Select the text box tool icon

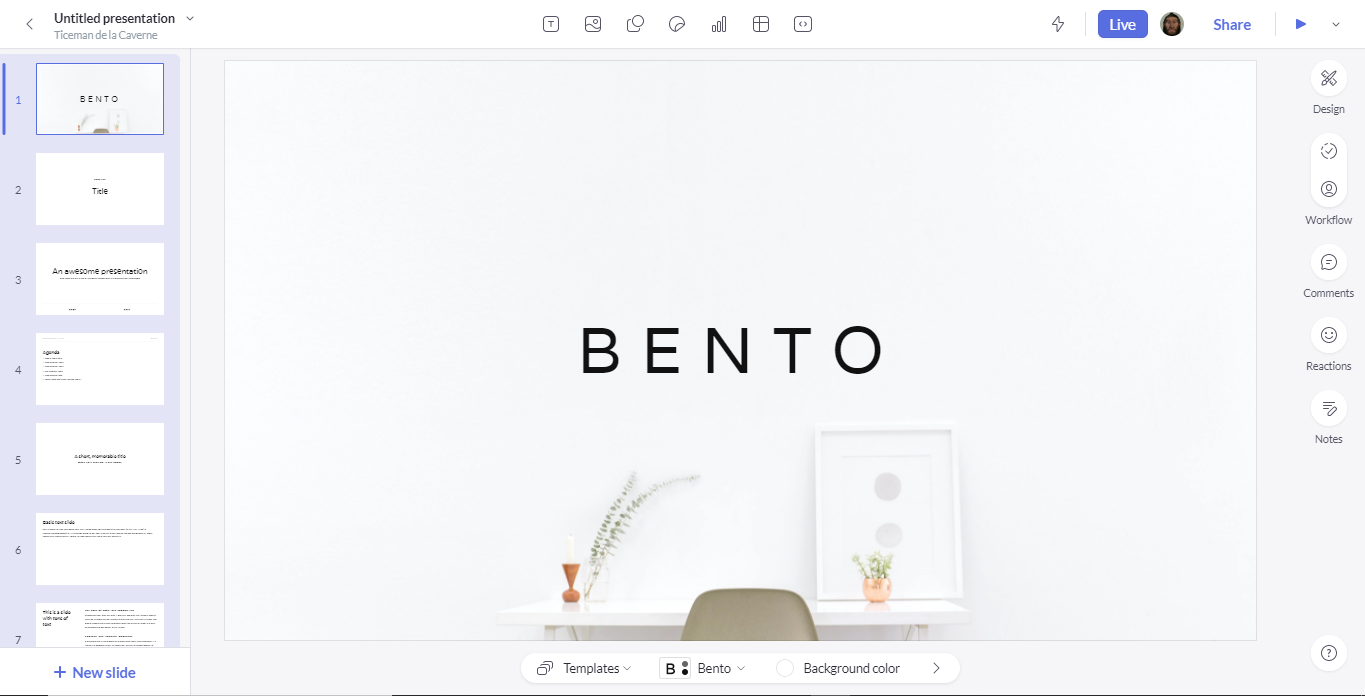coord(551,24)
